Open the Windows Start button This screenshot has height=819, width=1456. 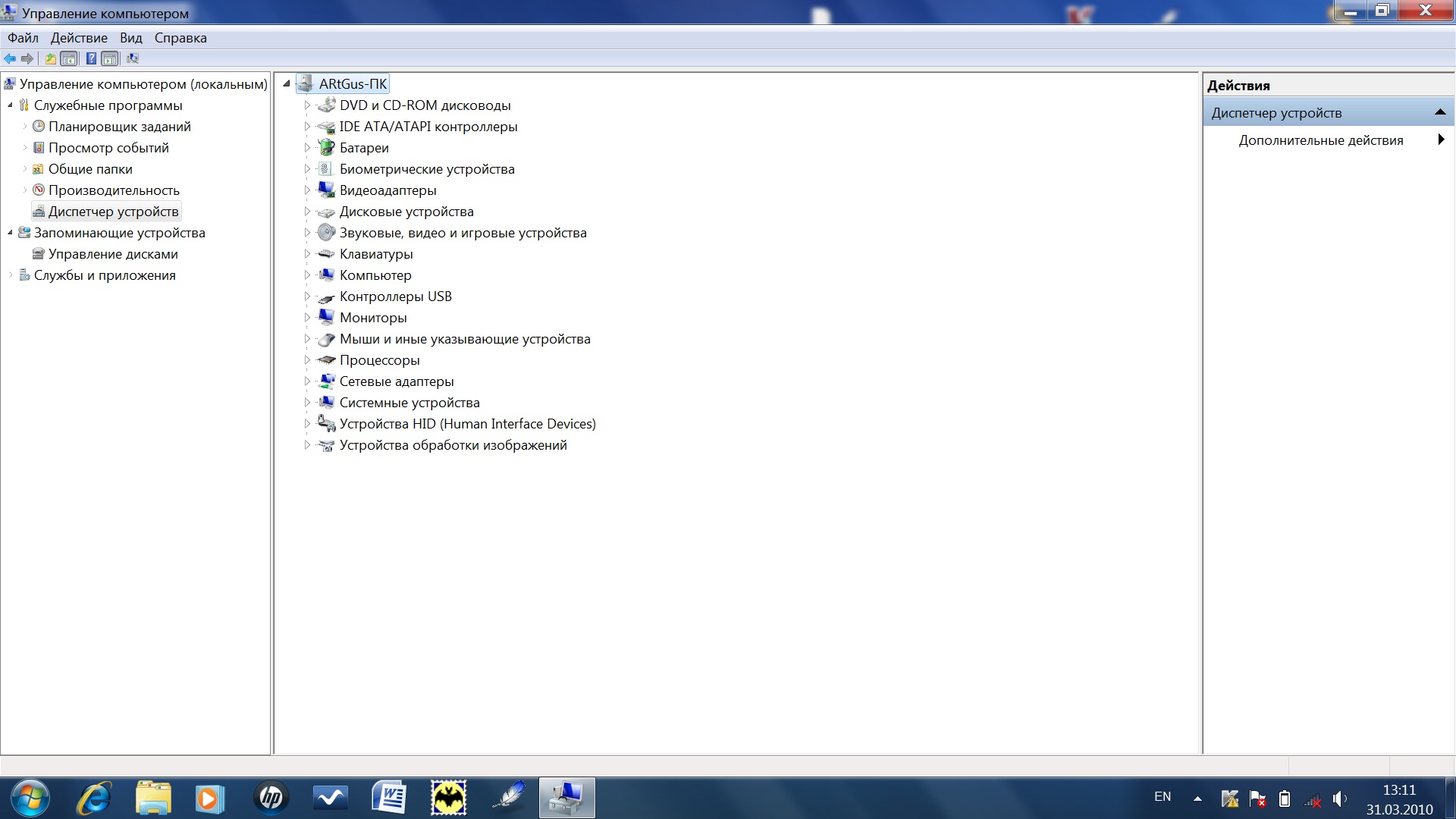tap(30, 798)
